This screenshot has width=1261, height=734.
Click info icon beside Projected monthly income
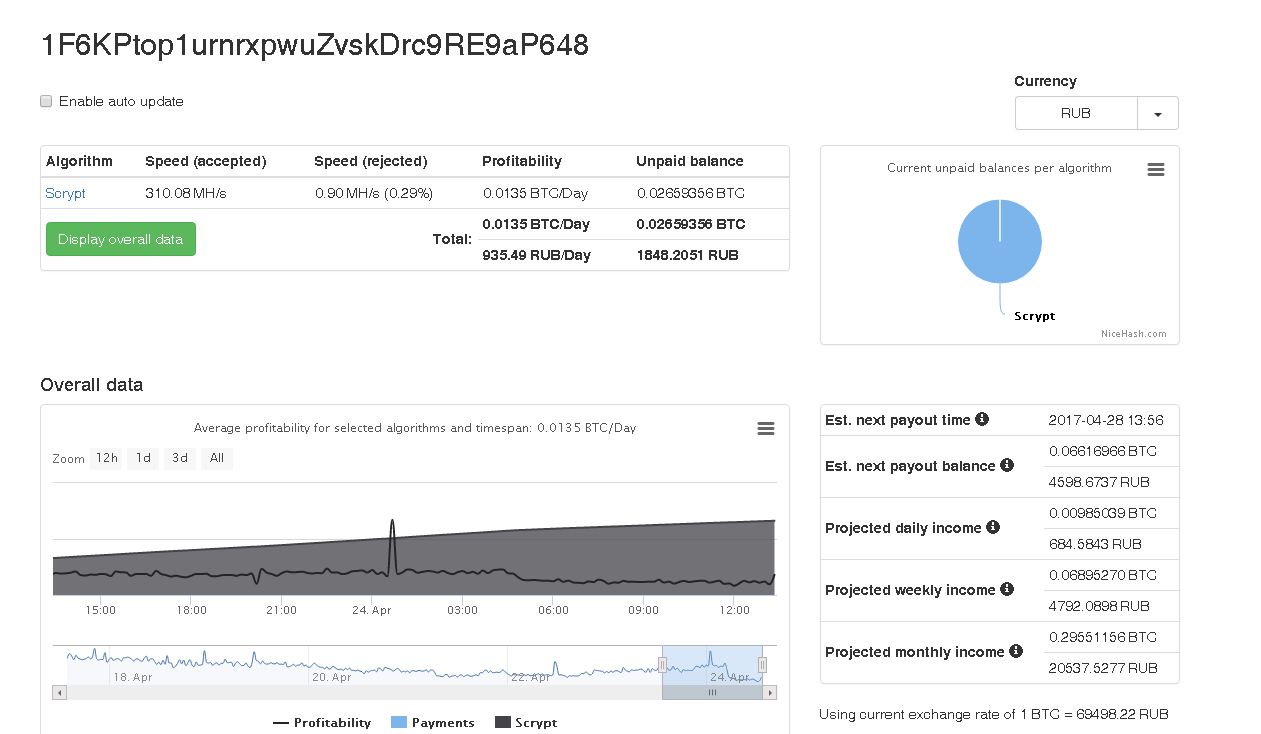(x=1016, y=651)
